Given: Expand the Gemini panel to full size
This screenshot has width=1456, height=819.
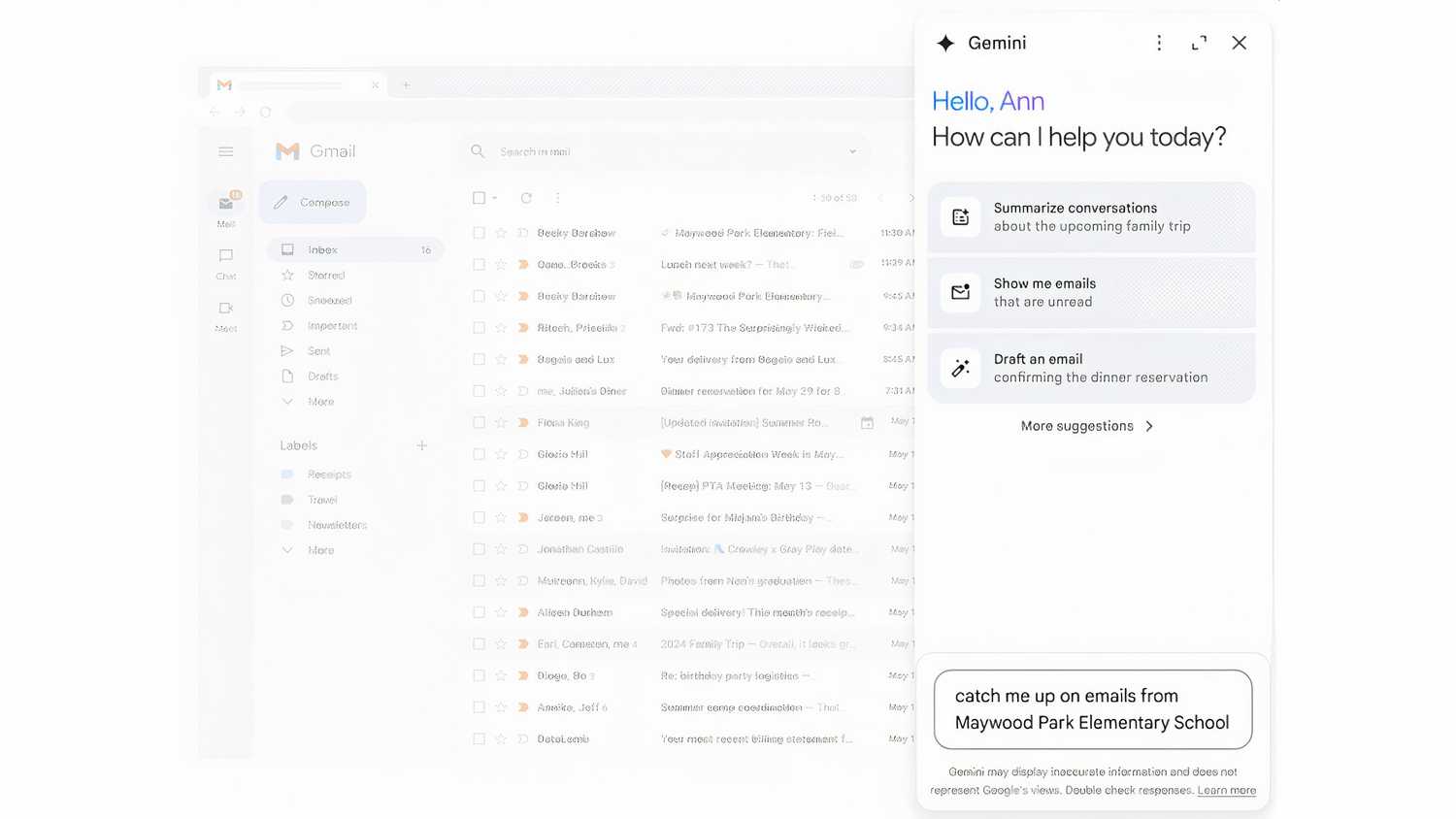Looking at the screenshot, I should click(1199, 43).
